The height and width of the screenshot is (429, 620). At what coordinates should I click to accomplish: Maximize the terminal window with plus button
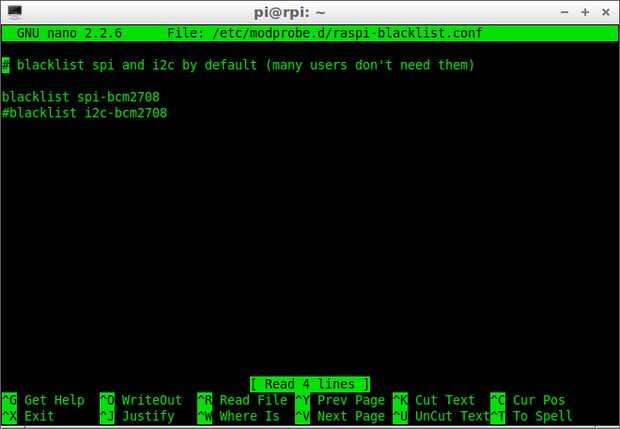(585, 12)
